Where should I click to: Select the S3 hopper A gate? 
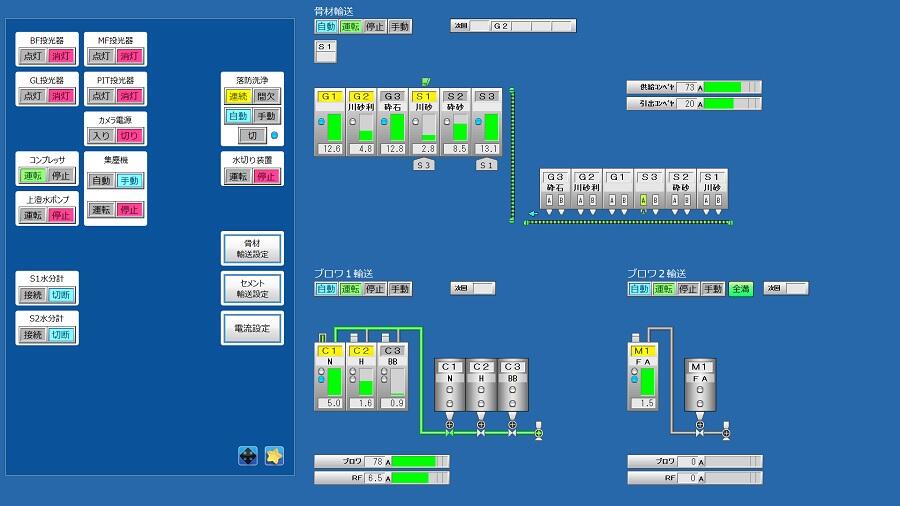[643, 199]
